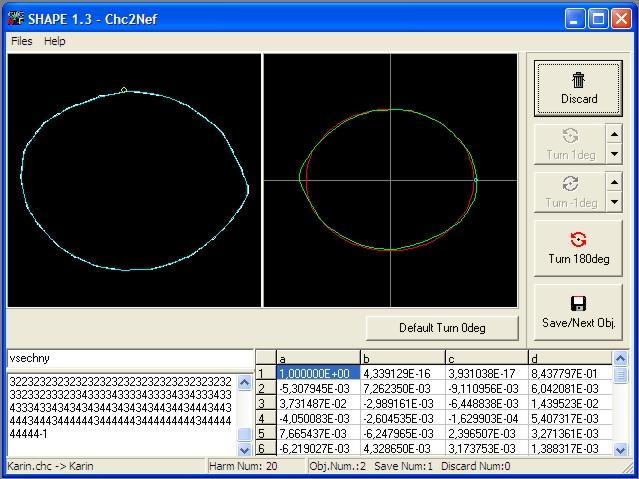Click column header a
This screenshot has width=639, height=479.
pyautogui.click(x=318, y=358)
